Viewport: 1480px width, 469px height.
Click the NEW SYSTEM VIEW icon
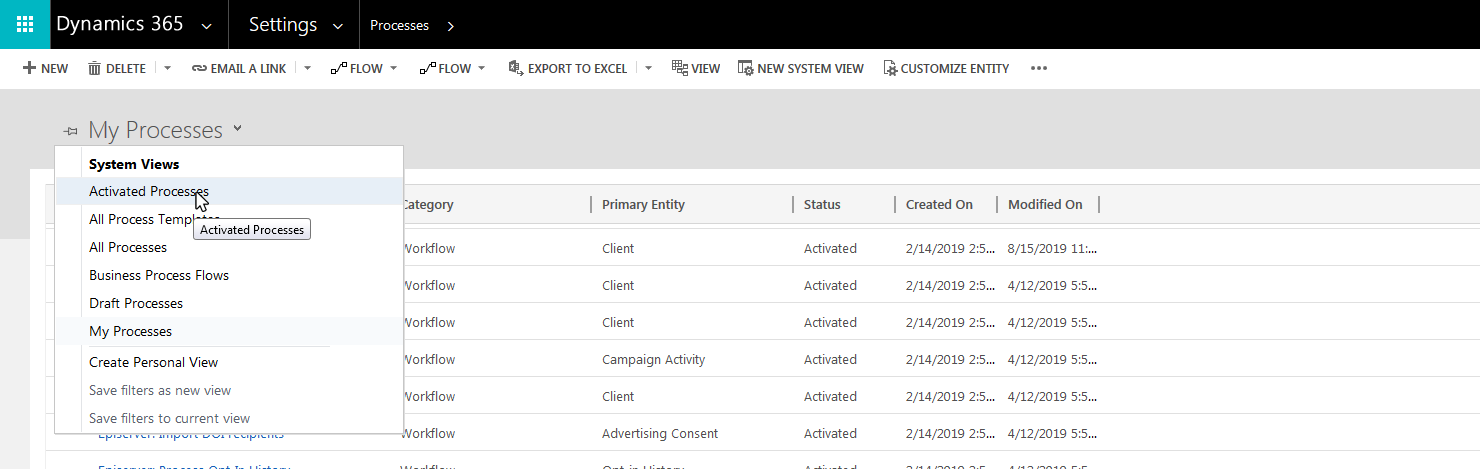745,69
